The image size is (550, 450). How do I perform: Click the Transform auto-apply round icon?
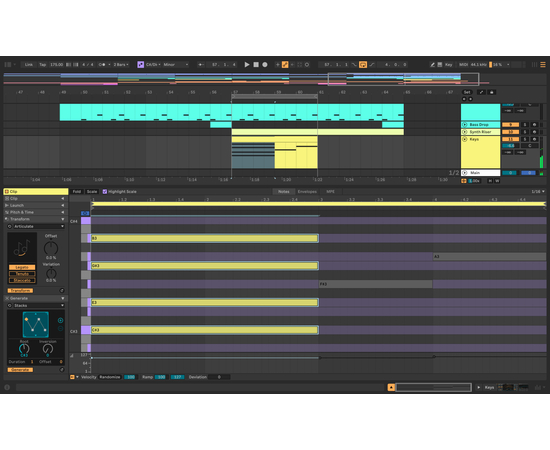pyautogui.click(x=62, y=290)
